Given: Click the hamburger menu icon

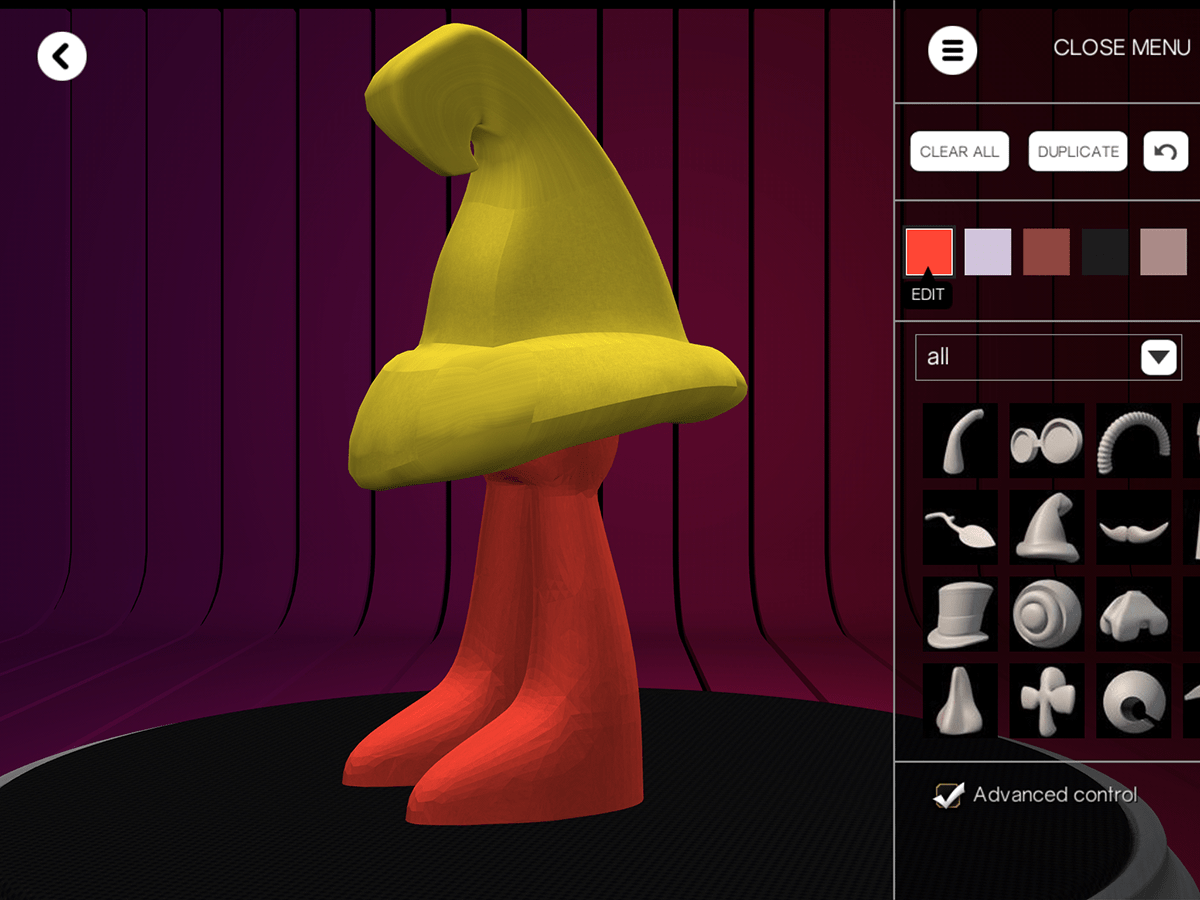Looking at the screenshot, I should 952,50.
